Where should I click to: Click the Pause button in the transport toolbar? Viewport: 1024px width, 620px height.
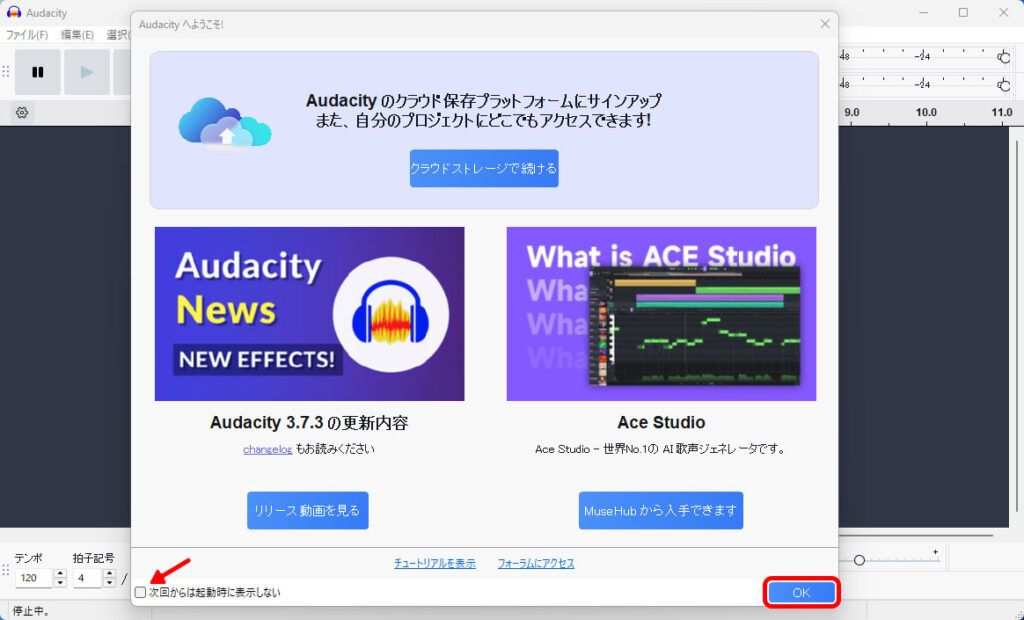[38, 72]
